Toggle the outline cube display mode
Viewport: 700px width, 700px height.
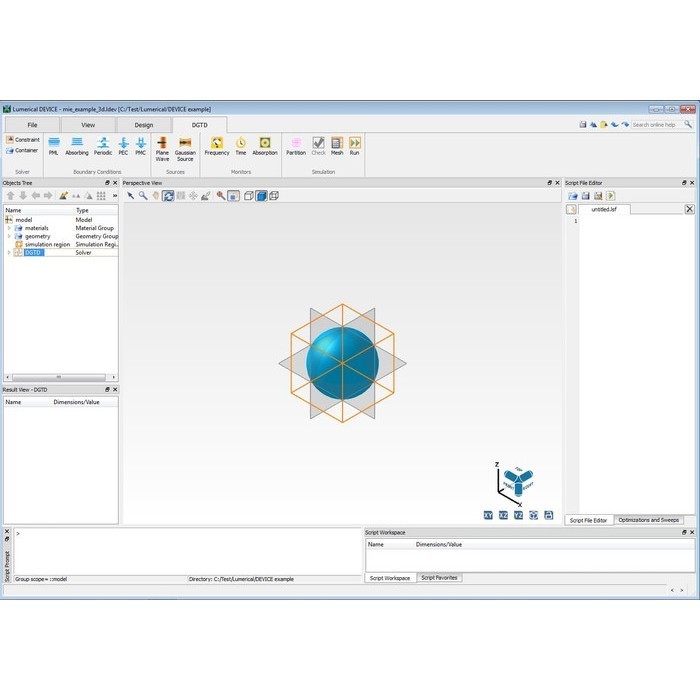pyautogui.click(x=249, y=196)
